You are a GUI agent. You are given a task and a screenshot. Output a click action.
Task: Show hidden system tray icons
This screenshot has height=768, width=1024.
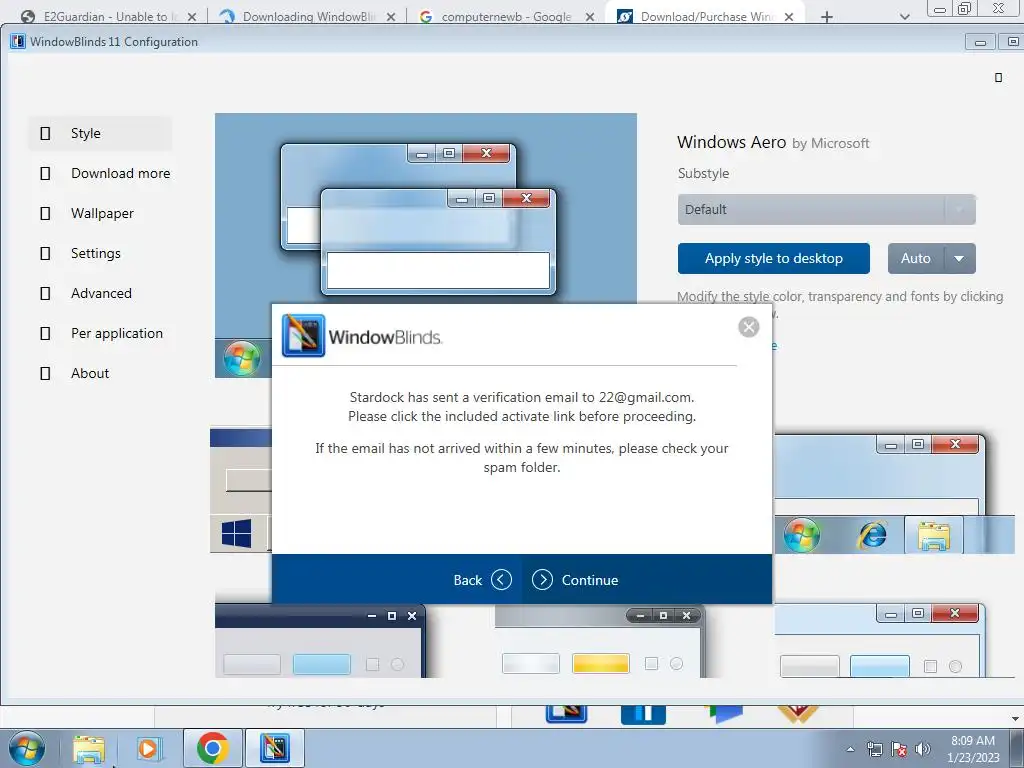pyautogui.click(x=850, y=749)
